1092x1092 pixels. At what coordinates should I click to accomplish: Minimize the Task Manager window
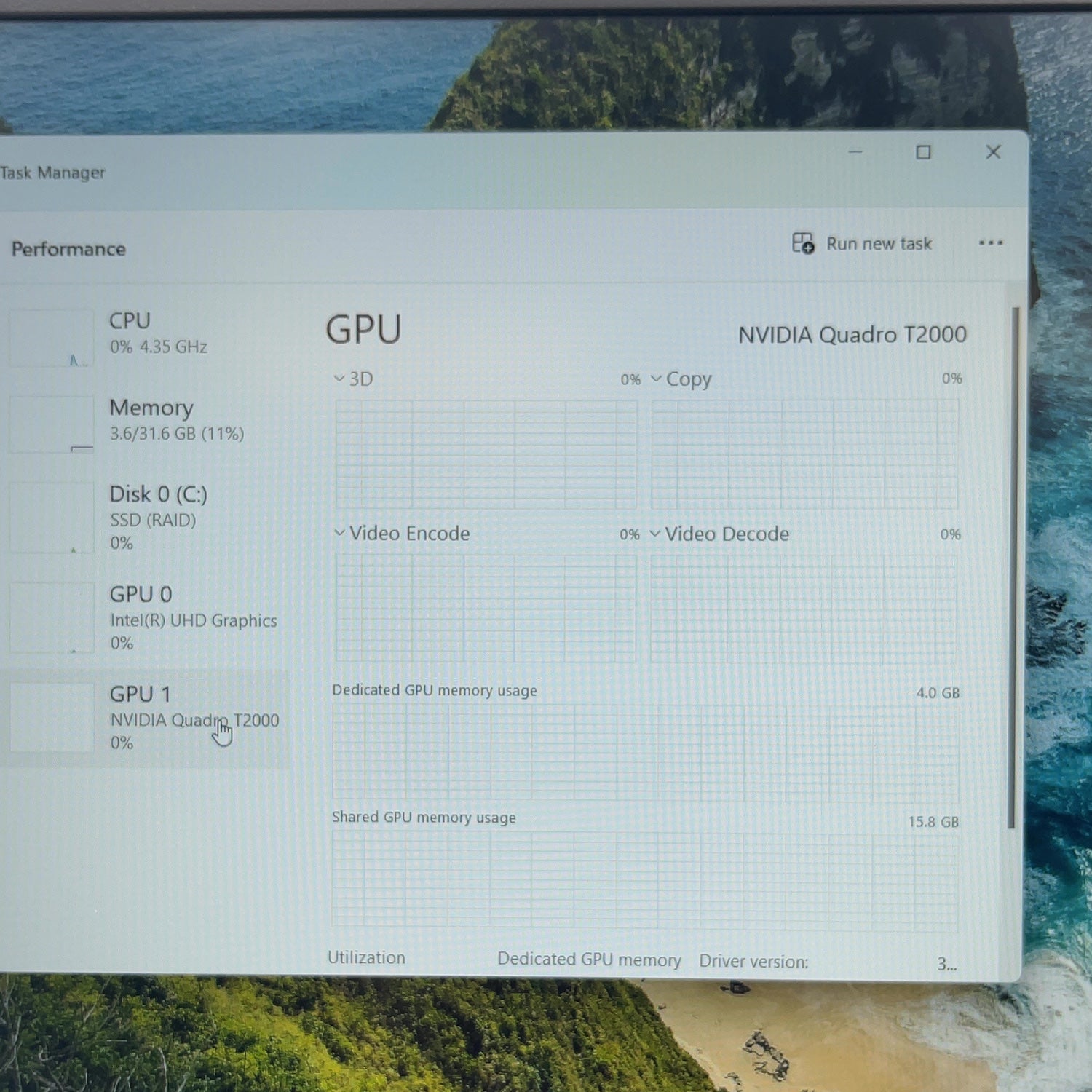[855, 152]
